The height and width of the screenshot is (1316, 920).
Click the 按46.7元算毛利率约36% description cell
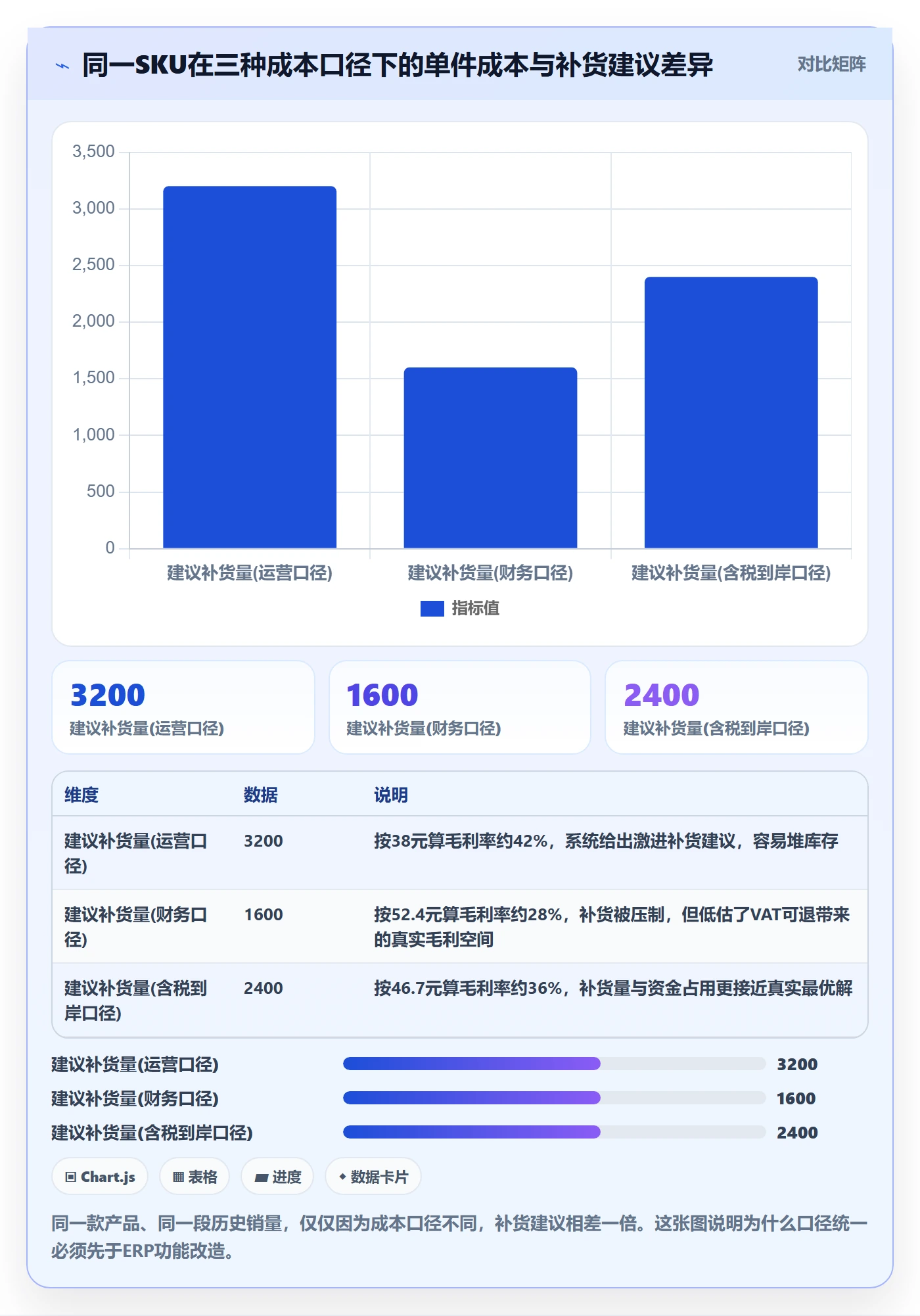pos(613,989)
